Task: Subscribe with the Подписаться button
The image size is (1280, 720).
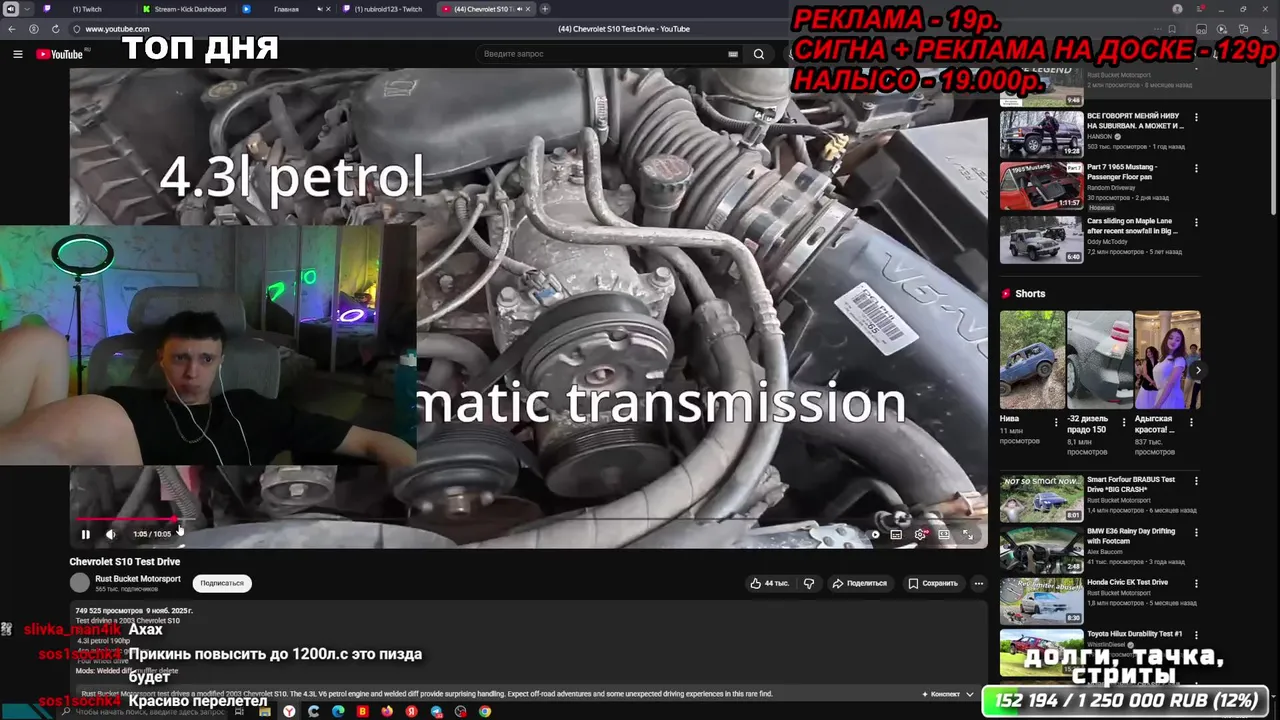Action: tap(222, 583)
